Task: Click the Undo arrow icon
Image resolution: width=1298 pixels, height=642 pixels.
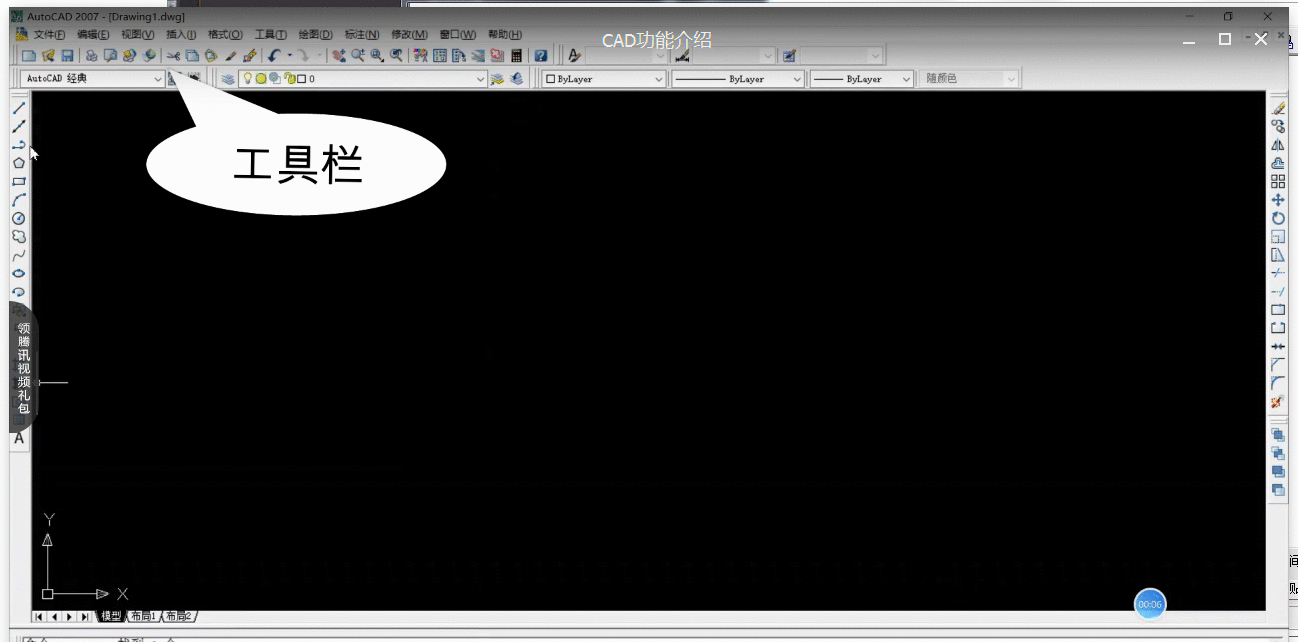Action: (273, 56)
